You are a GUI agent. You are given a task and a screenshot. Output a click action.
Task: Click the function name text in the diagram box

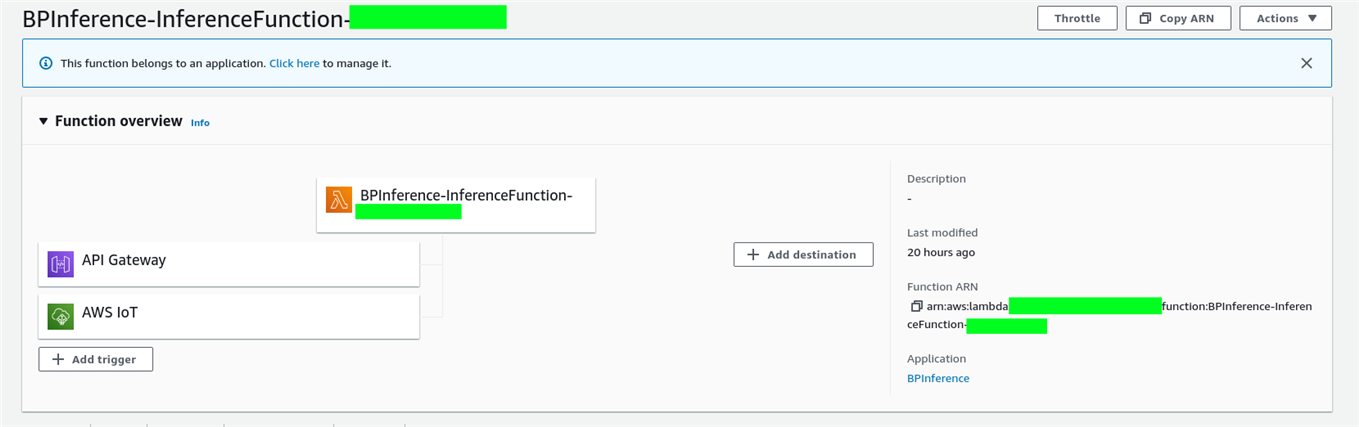click(466, 195)
